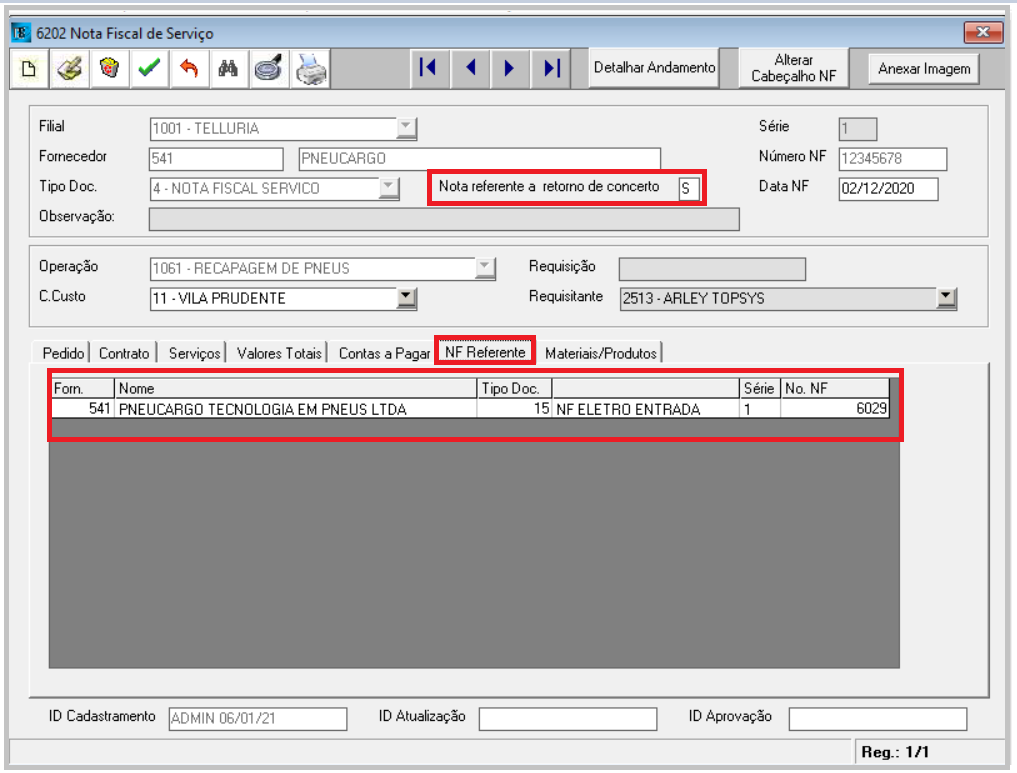Select cell PNEUCARGO TECNOLOGIA EM PNEUS LTDA
The image size is (1017, 773).
[295, 409]
